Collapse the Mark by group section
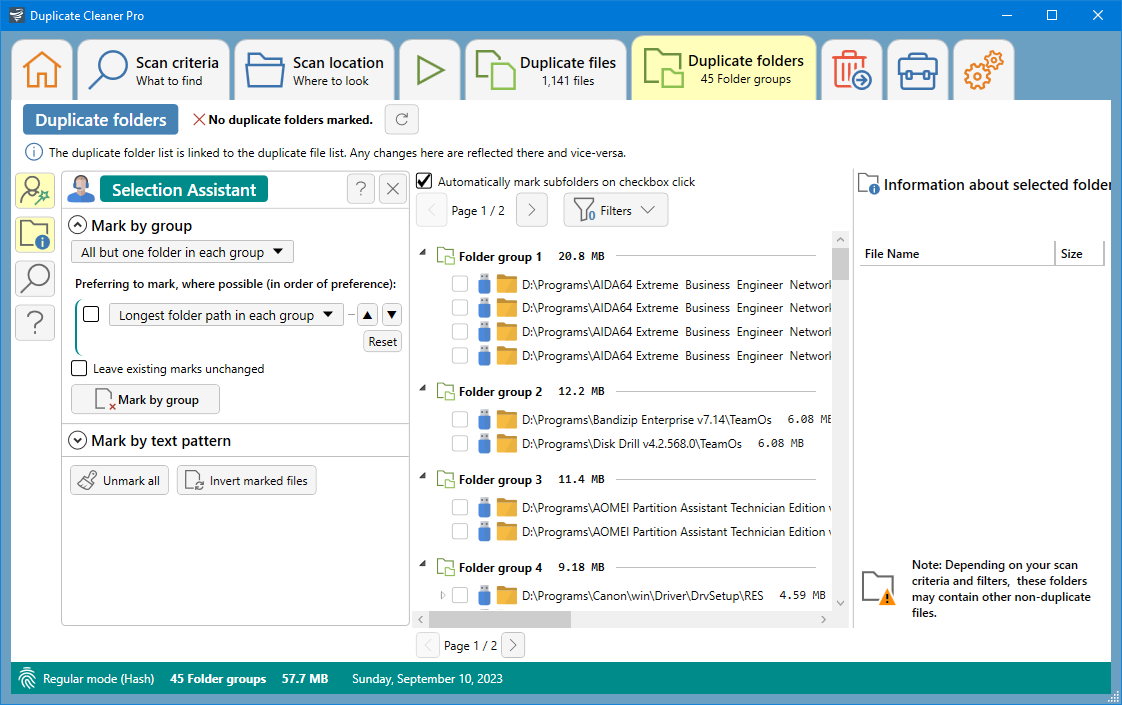 [x=77, y=225]
